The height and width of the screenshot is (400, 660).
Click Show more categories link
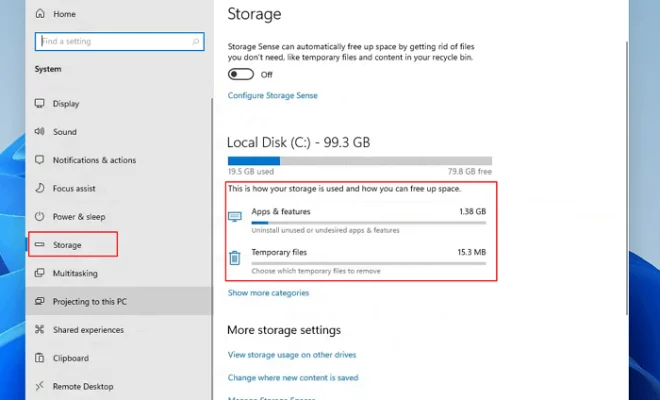tap(269, 293)
